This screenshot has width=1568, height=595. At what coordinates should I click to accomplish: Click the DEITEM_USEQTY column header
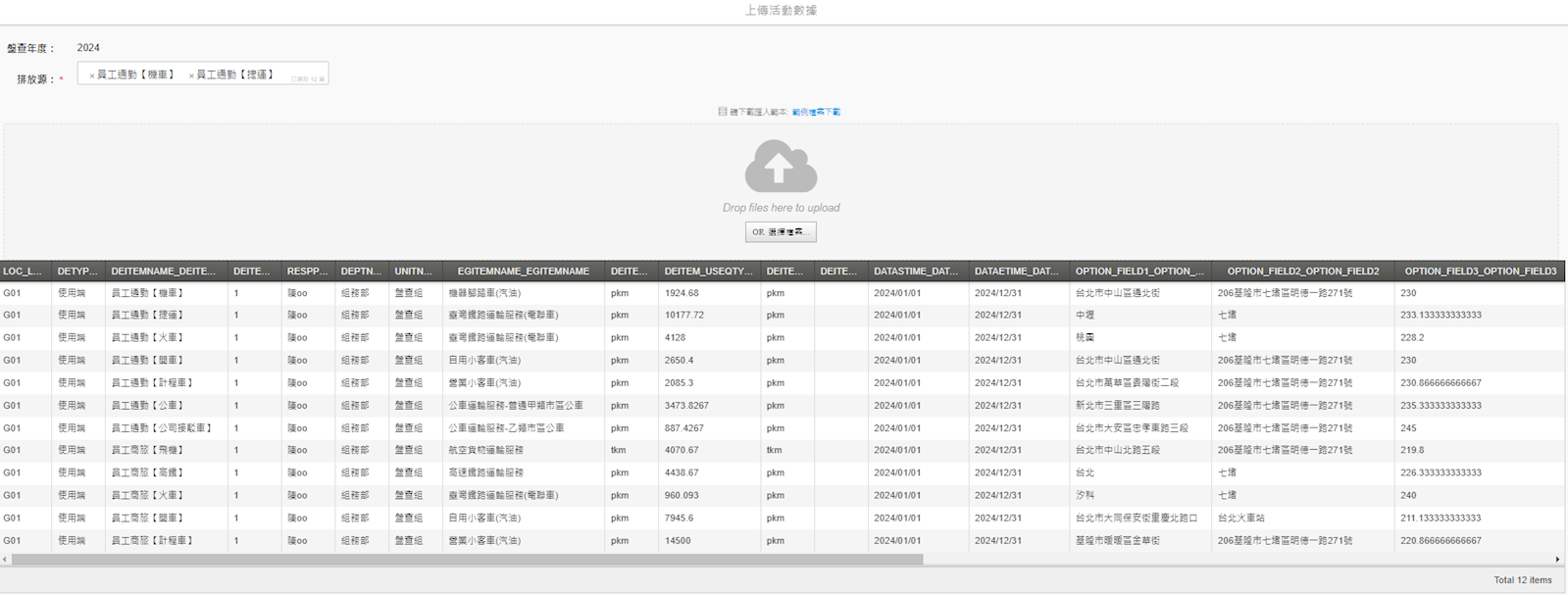708,272
